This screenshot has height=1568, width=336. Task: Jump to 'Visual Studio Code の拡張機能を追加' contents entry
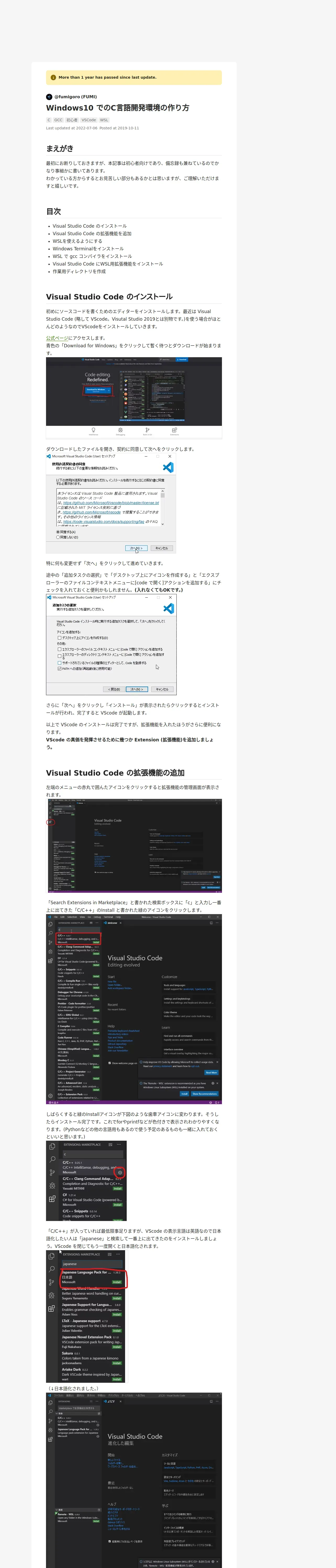click(x=92, y=234)
